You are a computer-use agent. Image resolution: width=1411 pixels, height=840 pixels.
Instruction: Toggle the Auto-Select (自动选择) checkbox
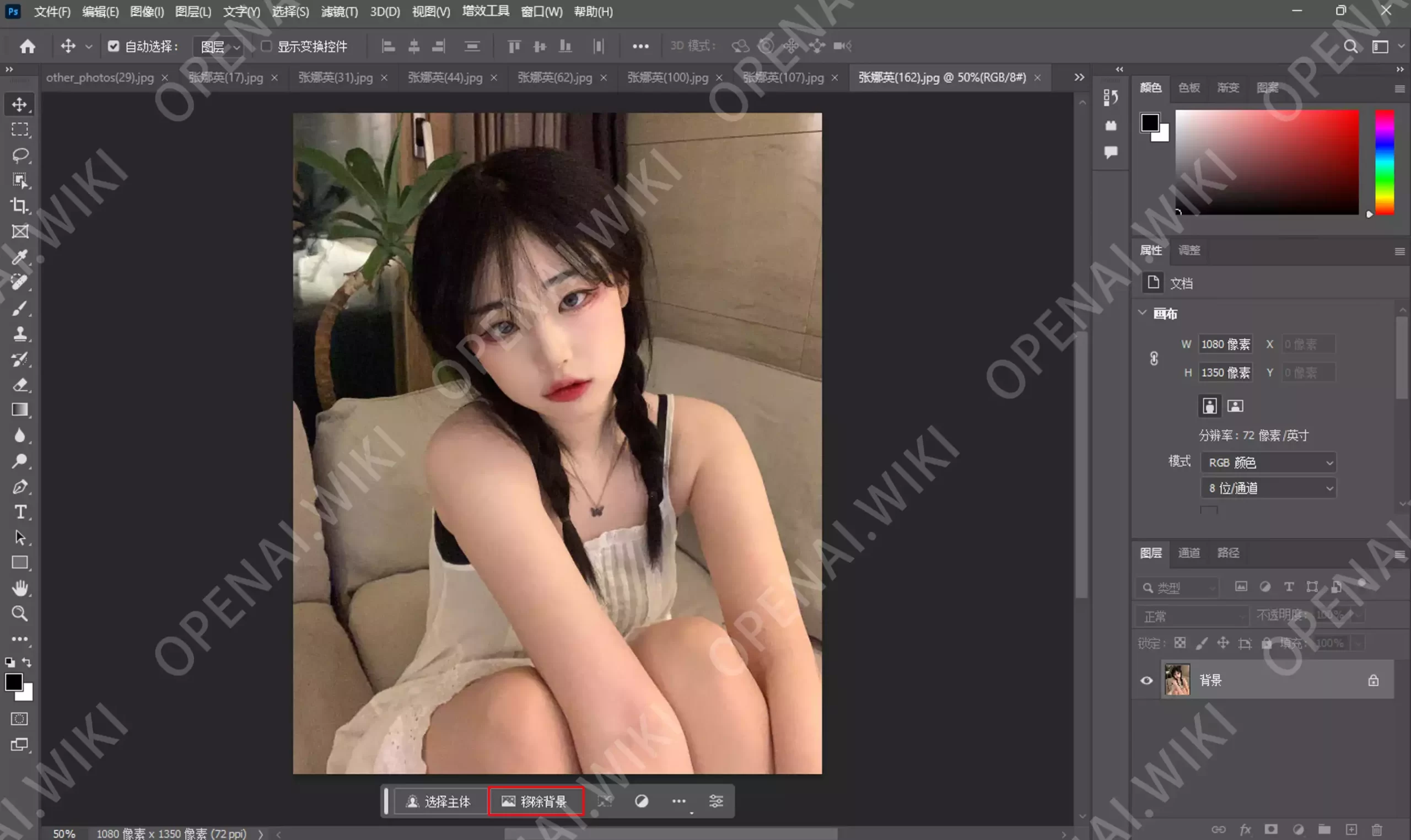click(113, 46)
